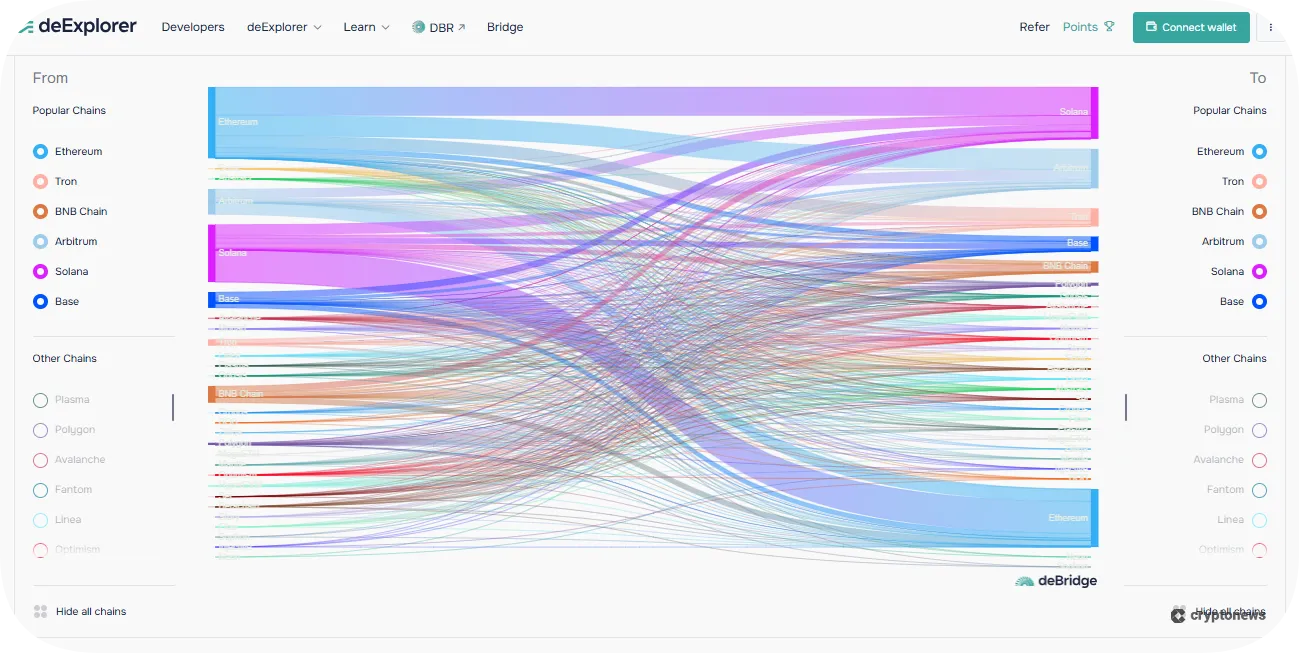Open the Points link
The height and width of the screenshot is (653, 1299).
point(1088,27)
